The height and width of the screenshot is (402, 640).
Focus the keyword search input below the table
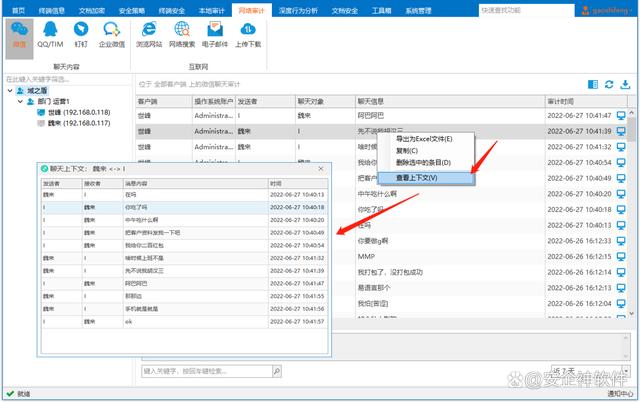pyautogui.click(x=207, y=371)
